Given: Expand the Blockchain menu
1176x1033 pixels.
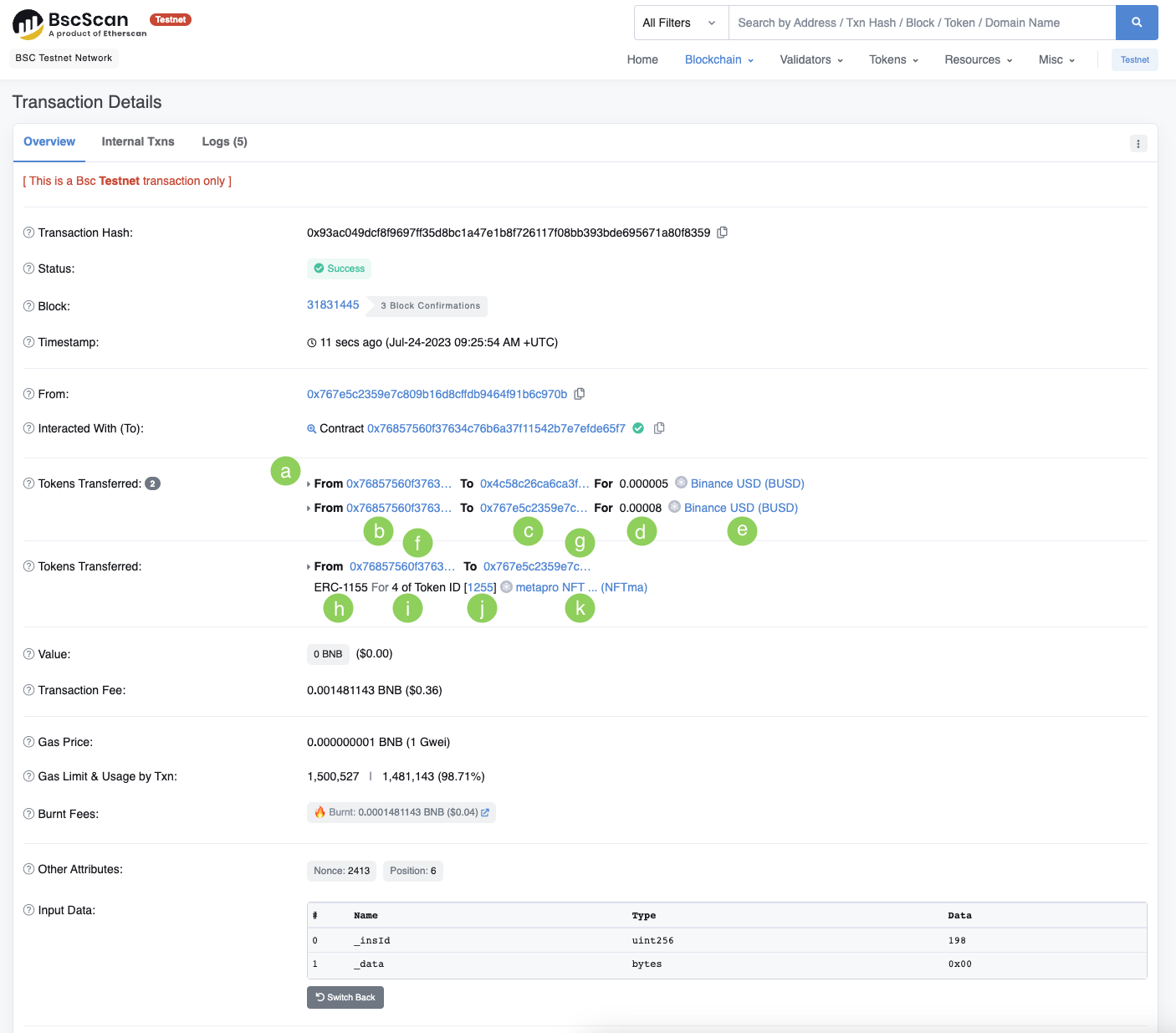Looking at the screenshot, I should pyautogui.click(x=718, y=59).
